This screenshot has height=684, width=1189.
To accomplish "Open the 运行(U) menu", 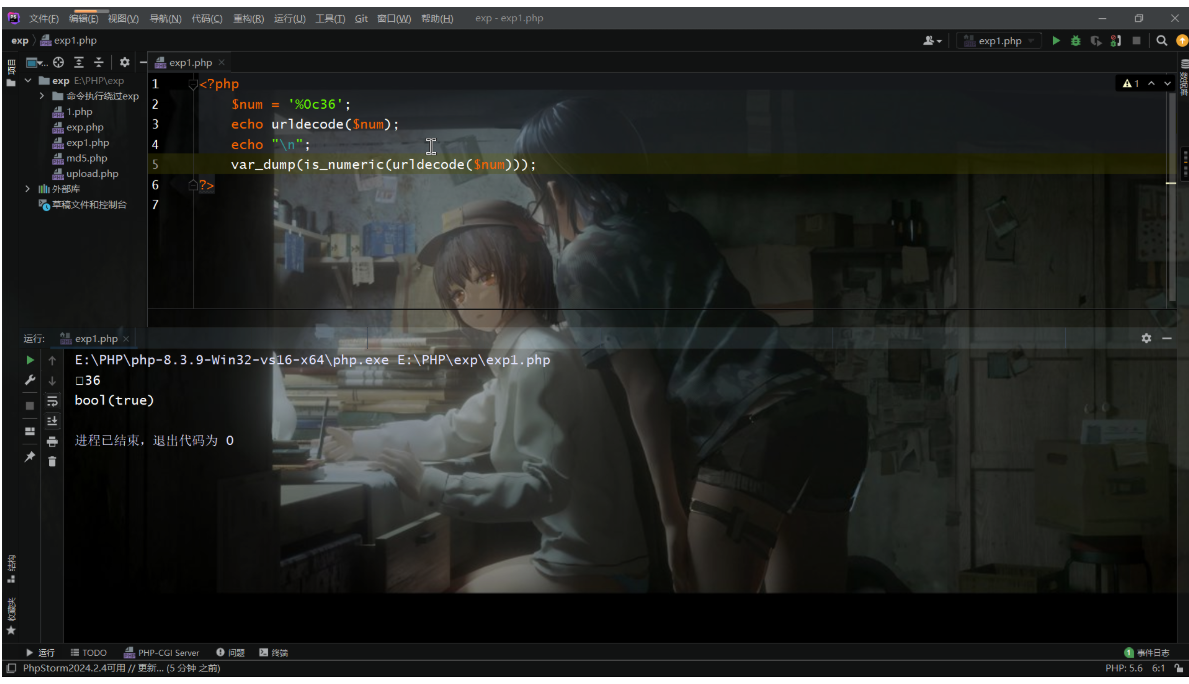I will pos(290,18).
